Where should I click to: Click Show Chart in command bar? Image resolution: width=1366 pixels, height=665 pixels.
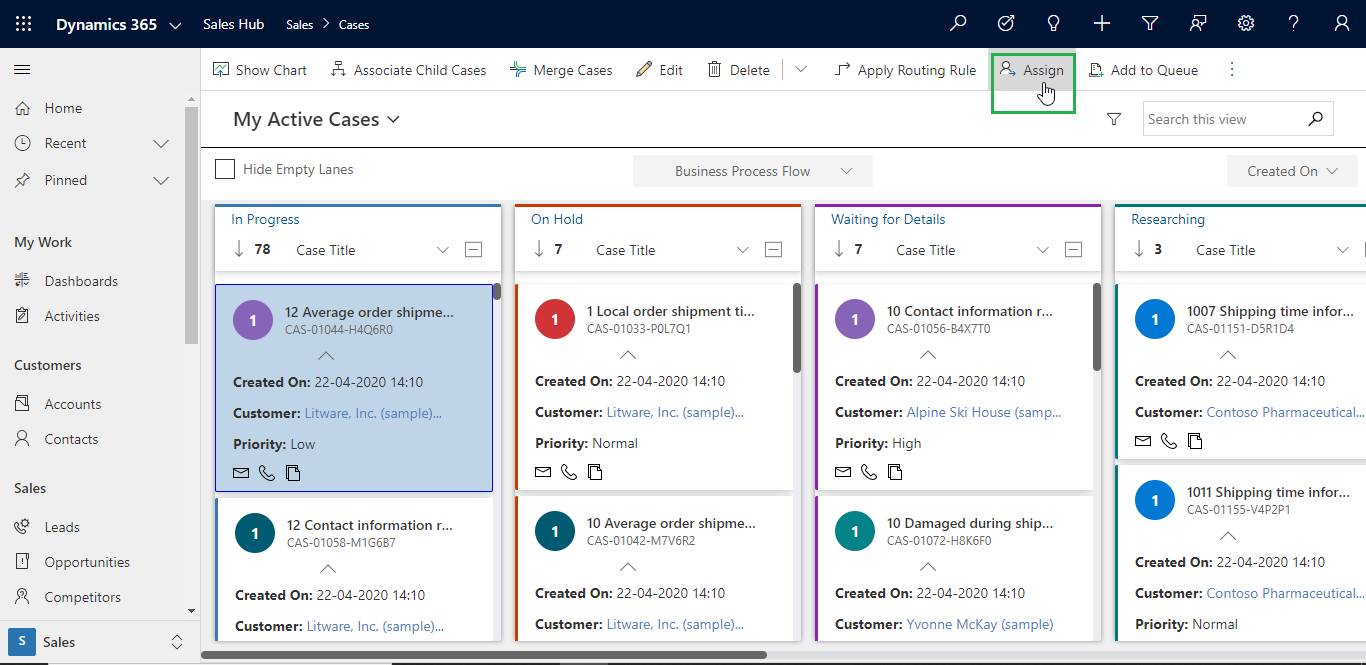tap(260, 70)
